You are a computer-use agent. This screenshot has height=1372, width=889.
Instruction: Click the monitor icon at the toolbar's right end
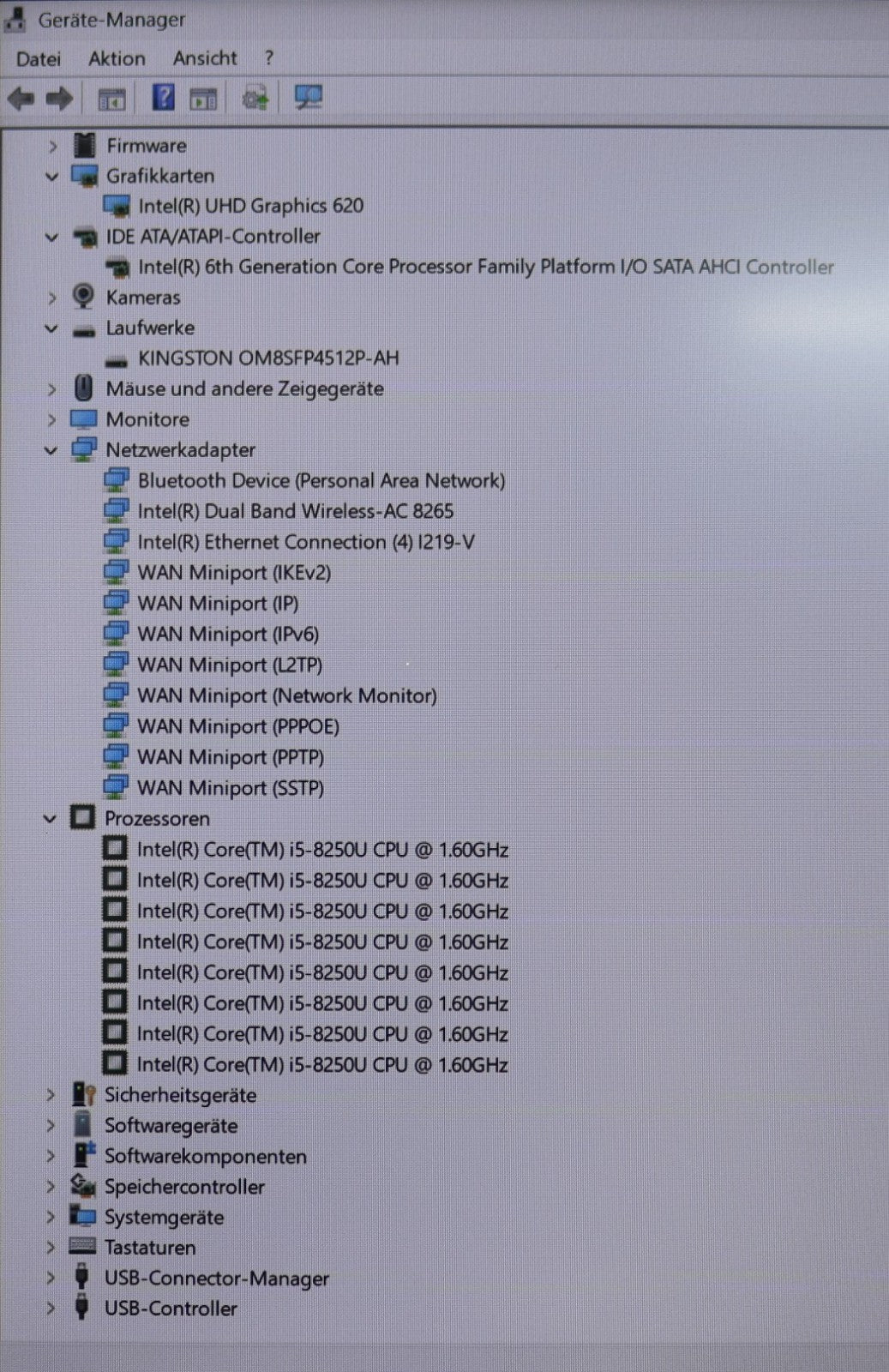[308, 98]
